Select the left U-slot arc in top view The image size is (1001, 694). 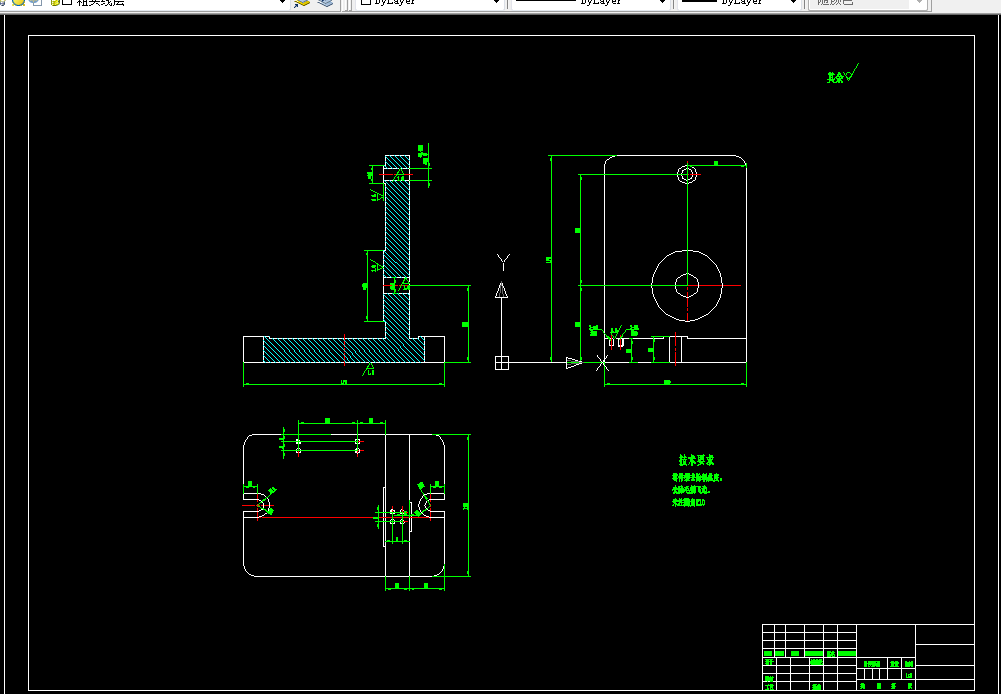pyautogui.click(x=265, y=504)
